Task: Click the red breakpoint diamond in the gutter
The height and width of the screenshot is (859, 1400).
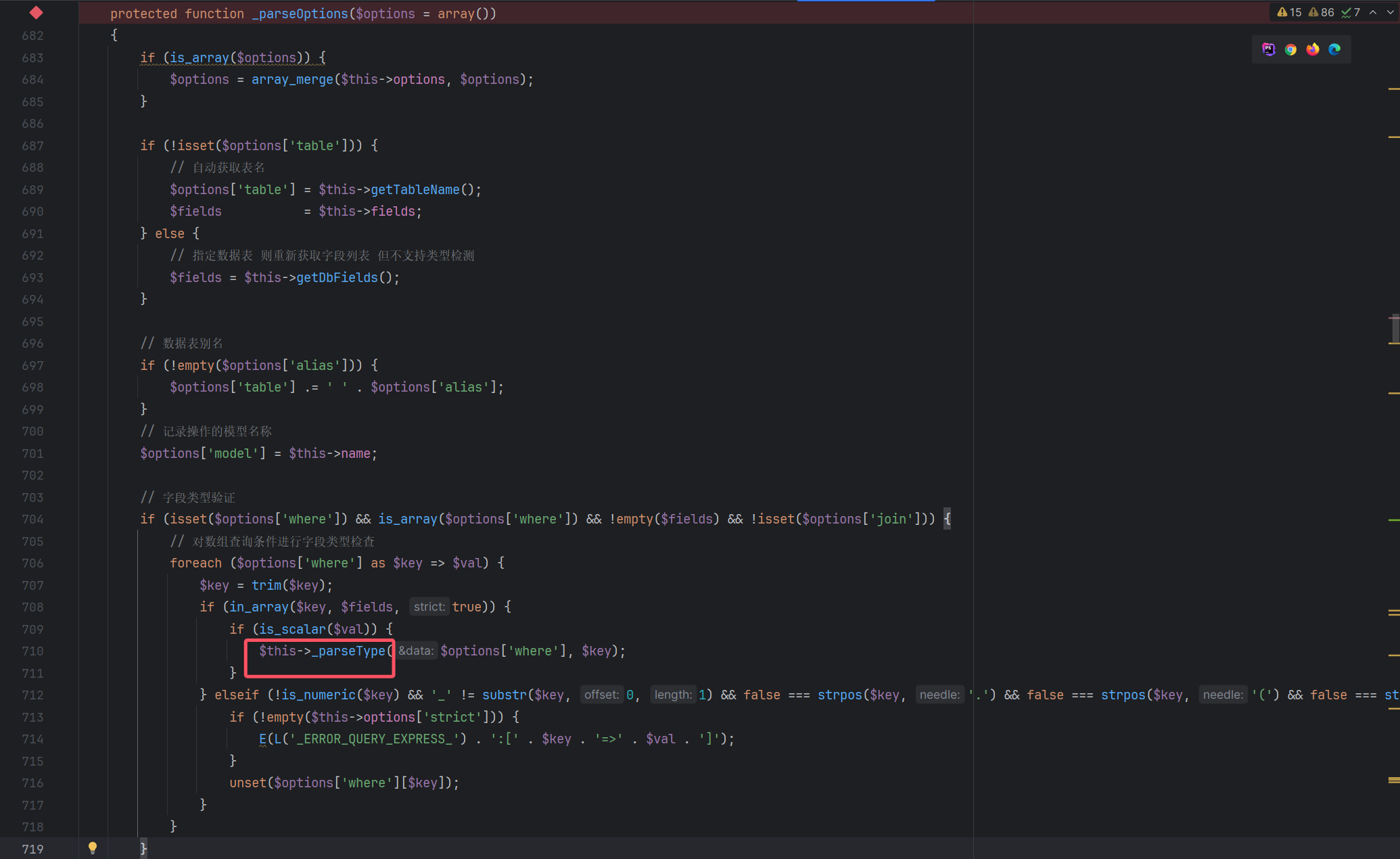Action: pos(37,13)
